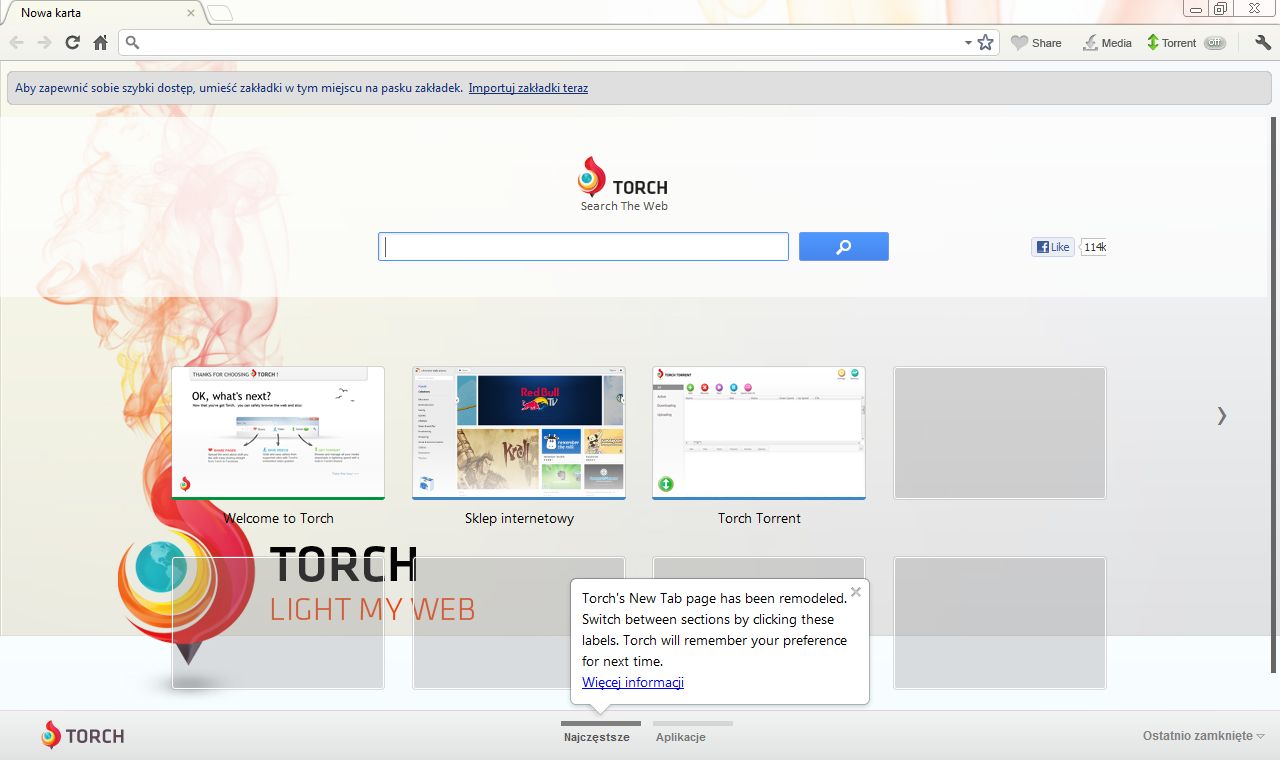Screen dimensions: 1280x760
Task: Open the Torch Torrent thumbnail
Action: [x=759, y=432]
